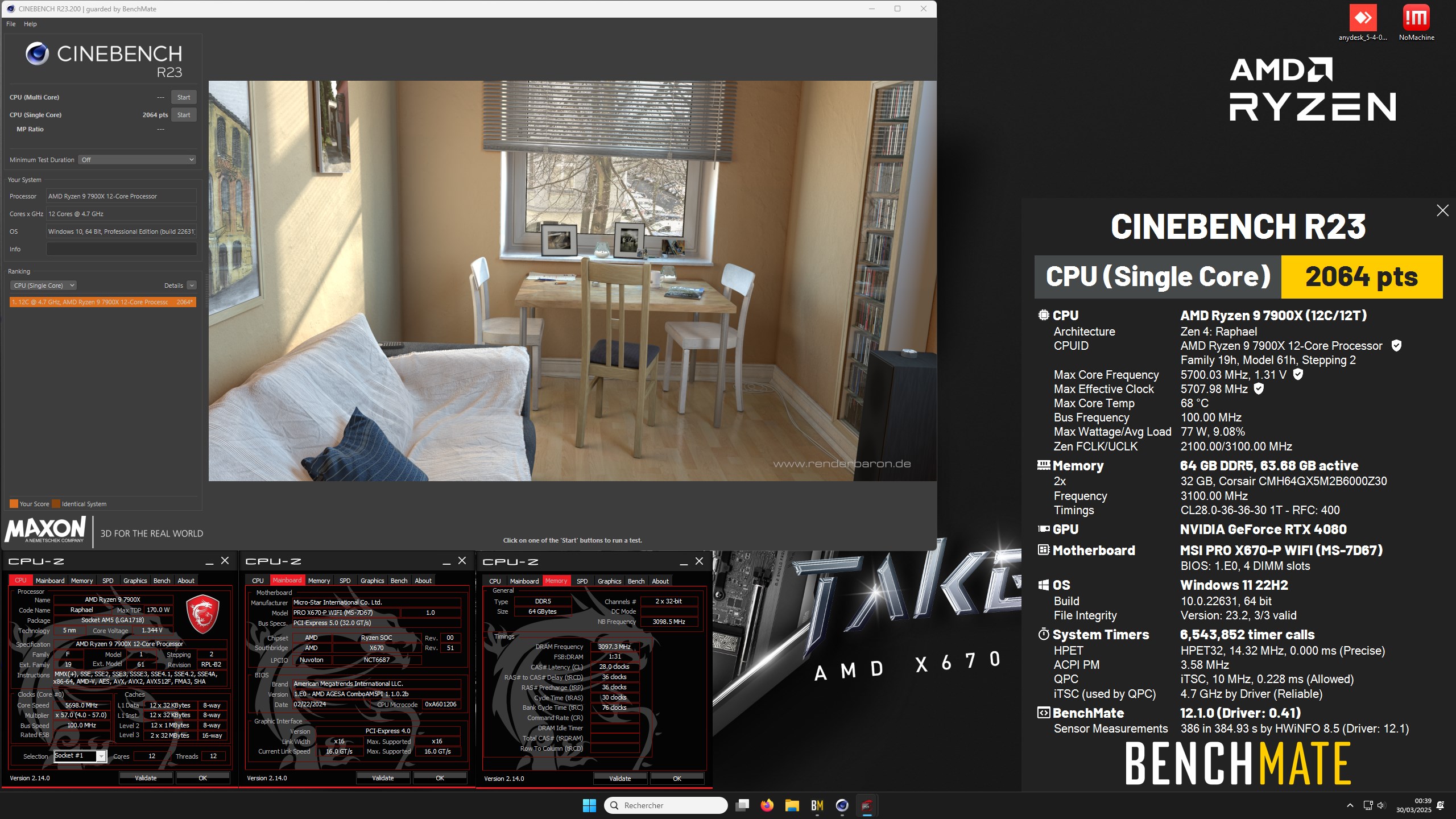Open the anydesk desktop shortcut icon
The image size is (1456, 819).
point(1363,23)
